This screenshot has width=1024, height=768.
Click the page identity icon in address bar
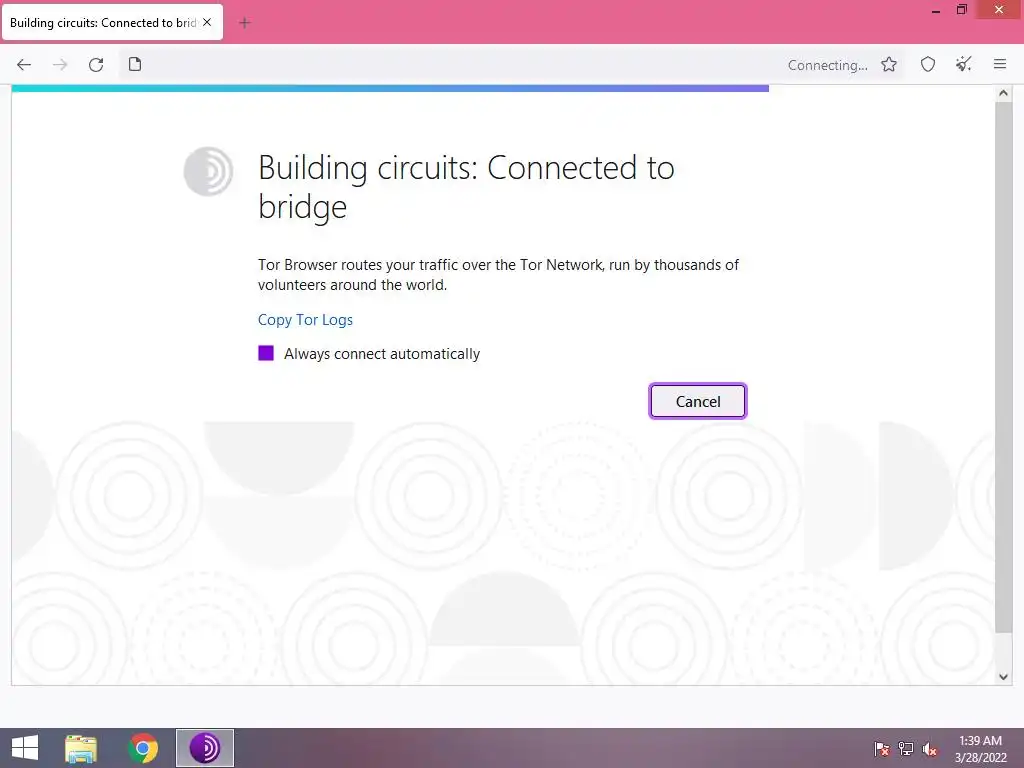(135, 64)
